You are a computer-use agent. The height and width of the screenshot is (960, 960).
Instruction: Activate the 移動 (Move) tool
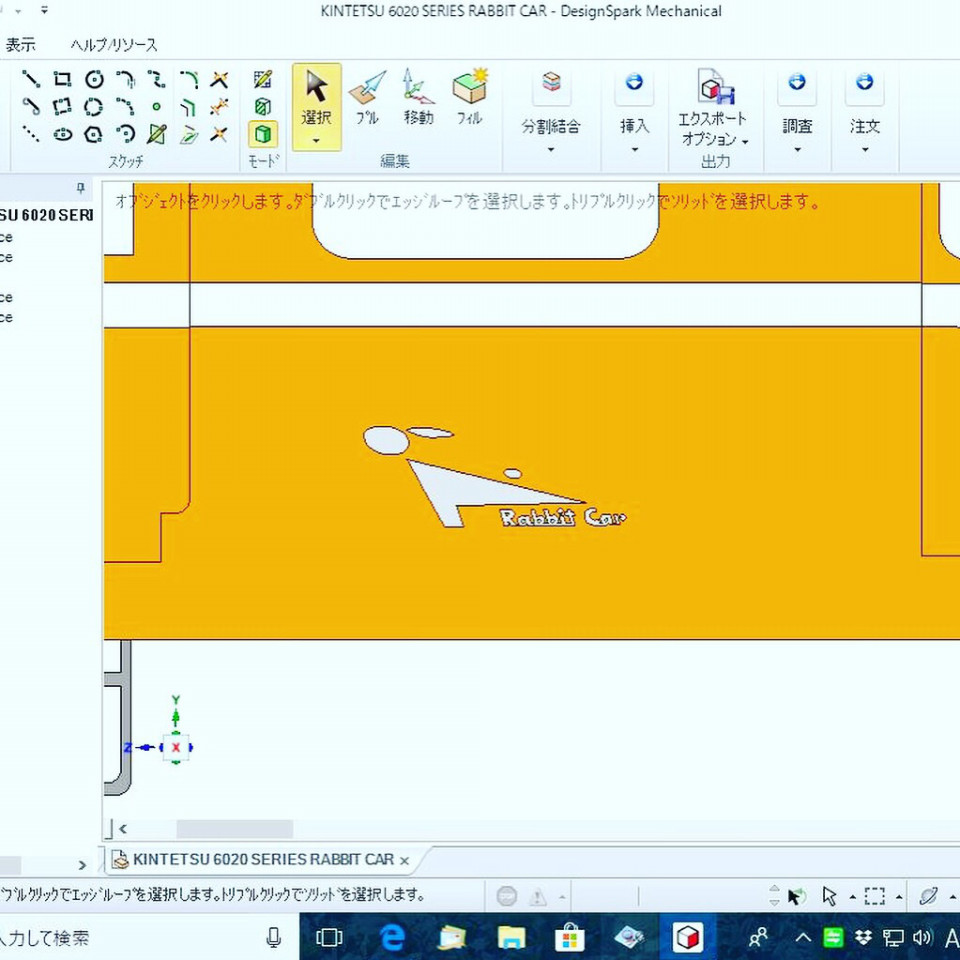coord(418,97)
